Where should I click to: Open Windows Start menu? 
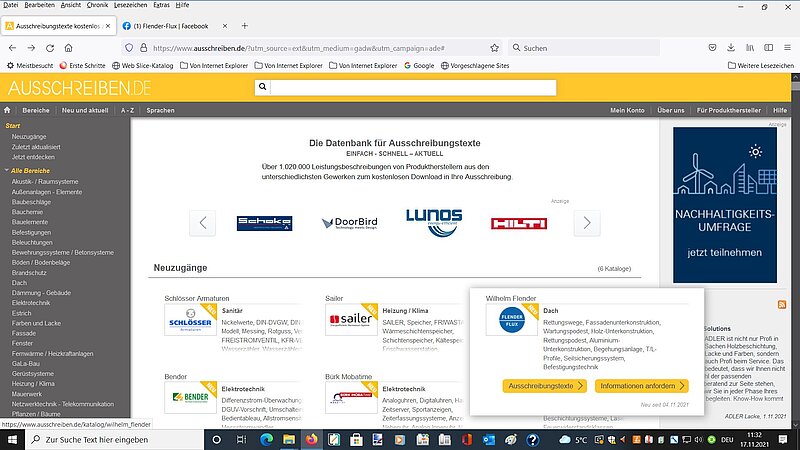pyautogui.click(x=12, y=439)
